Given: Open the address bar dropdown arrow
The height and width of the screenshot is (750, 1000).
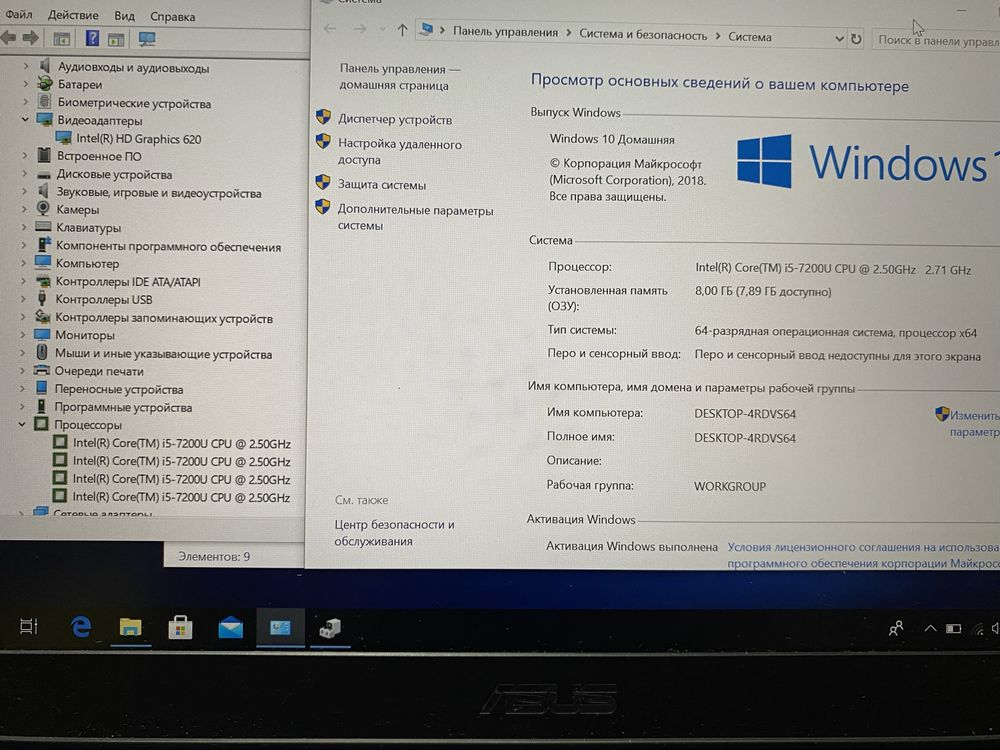Looking at the screenshot, I should point(839,39).
